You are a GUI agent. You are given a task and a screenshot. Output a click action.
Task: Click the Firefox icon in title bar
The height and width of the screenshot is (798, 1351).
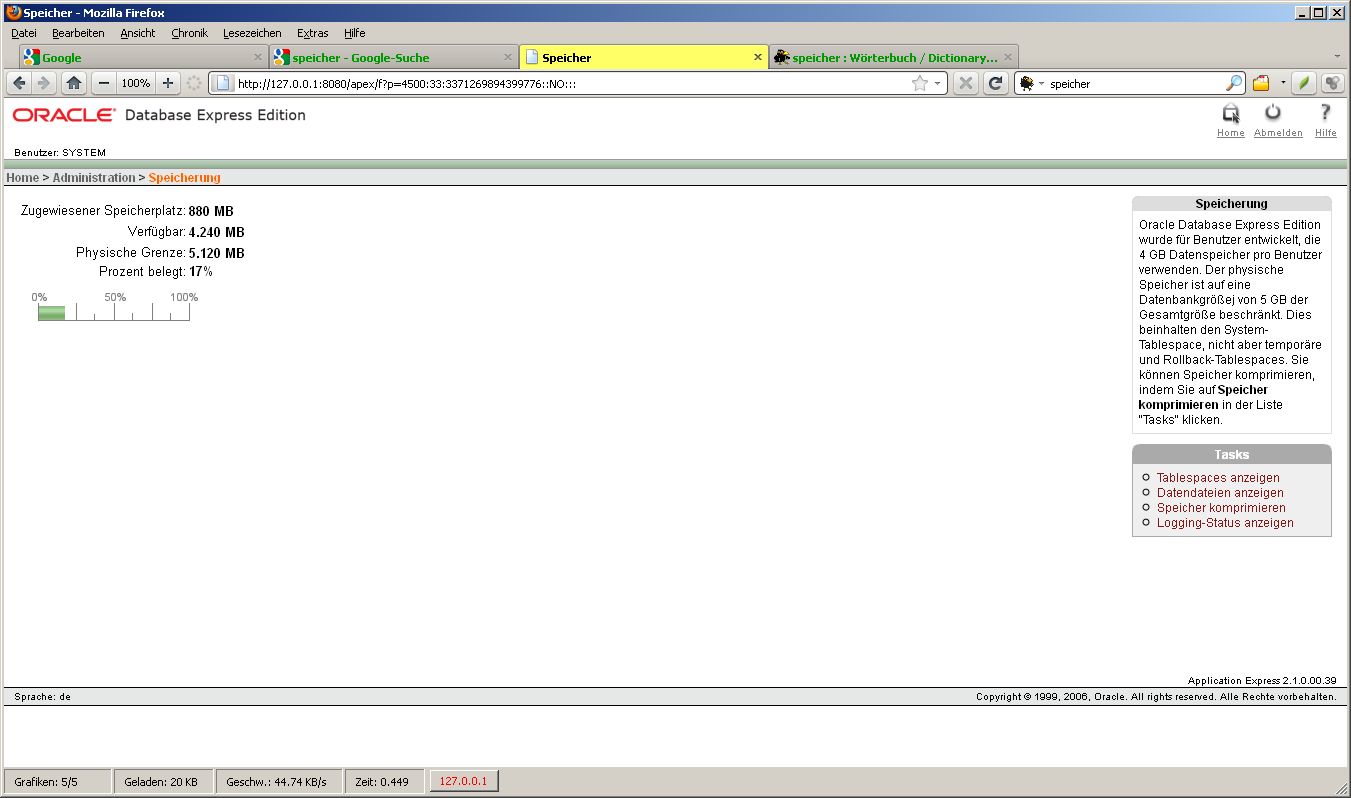[x=13, y=12]
